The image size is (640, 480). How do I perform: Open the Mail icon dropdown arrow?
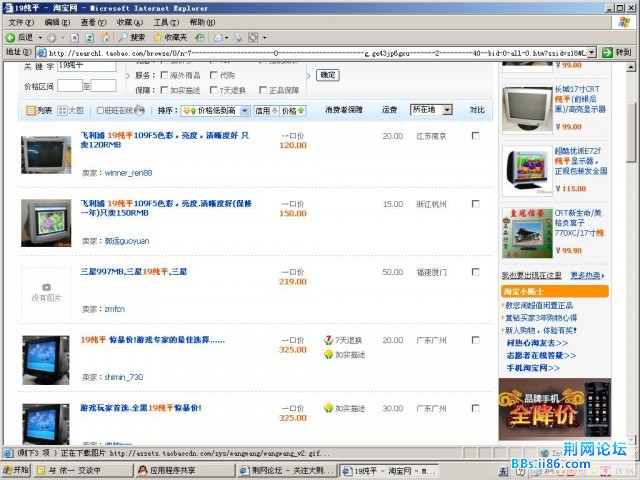click(x=227, y=38)
